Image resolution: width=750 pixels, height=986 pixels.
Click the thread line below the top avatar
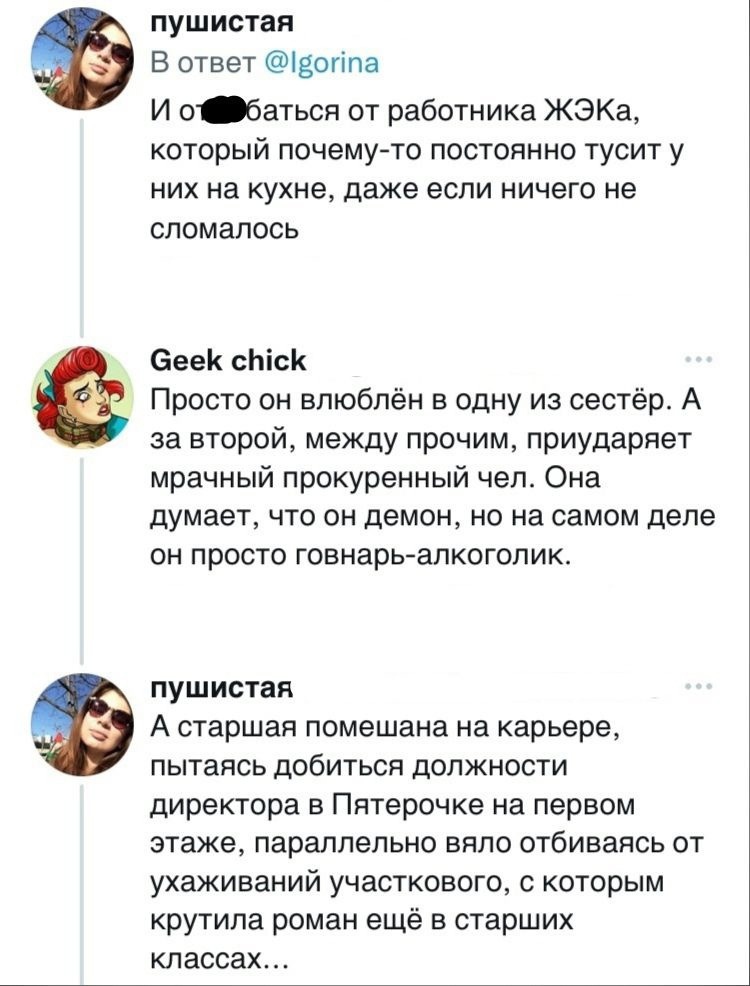point(83,220)
